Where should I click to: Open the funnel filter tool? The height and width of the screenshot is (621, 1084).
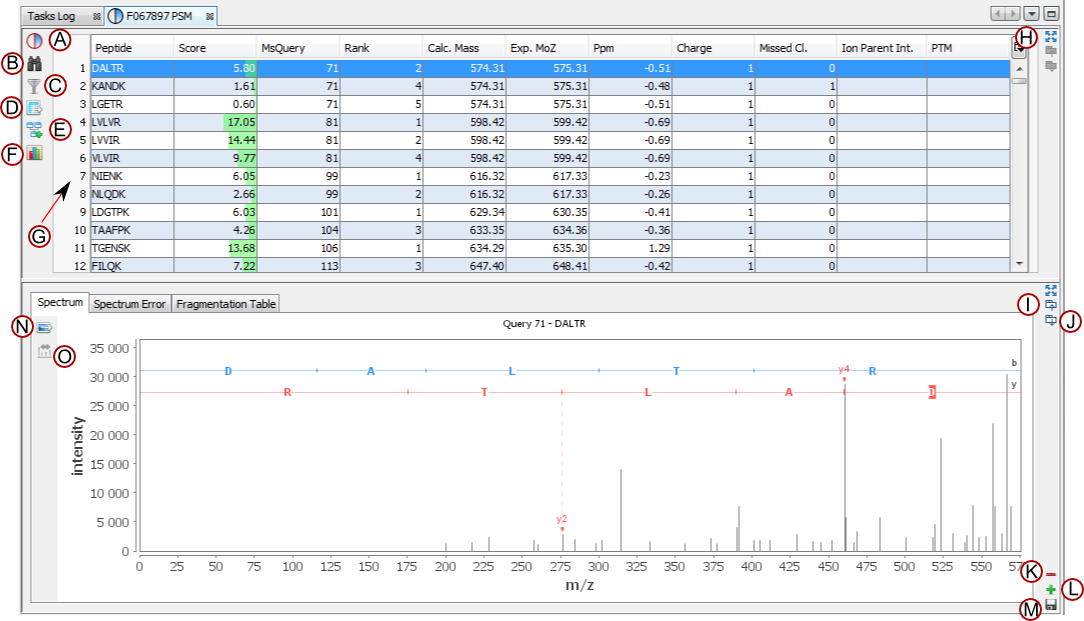[35, 86]
